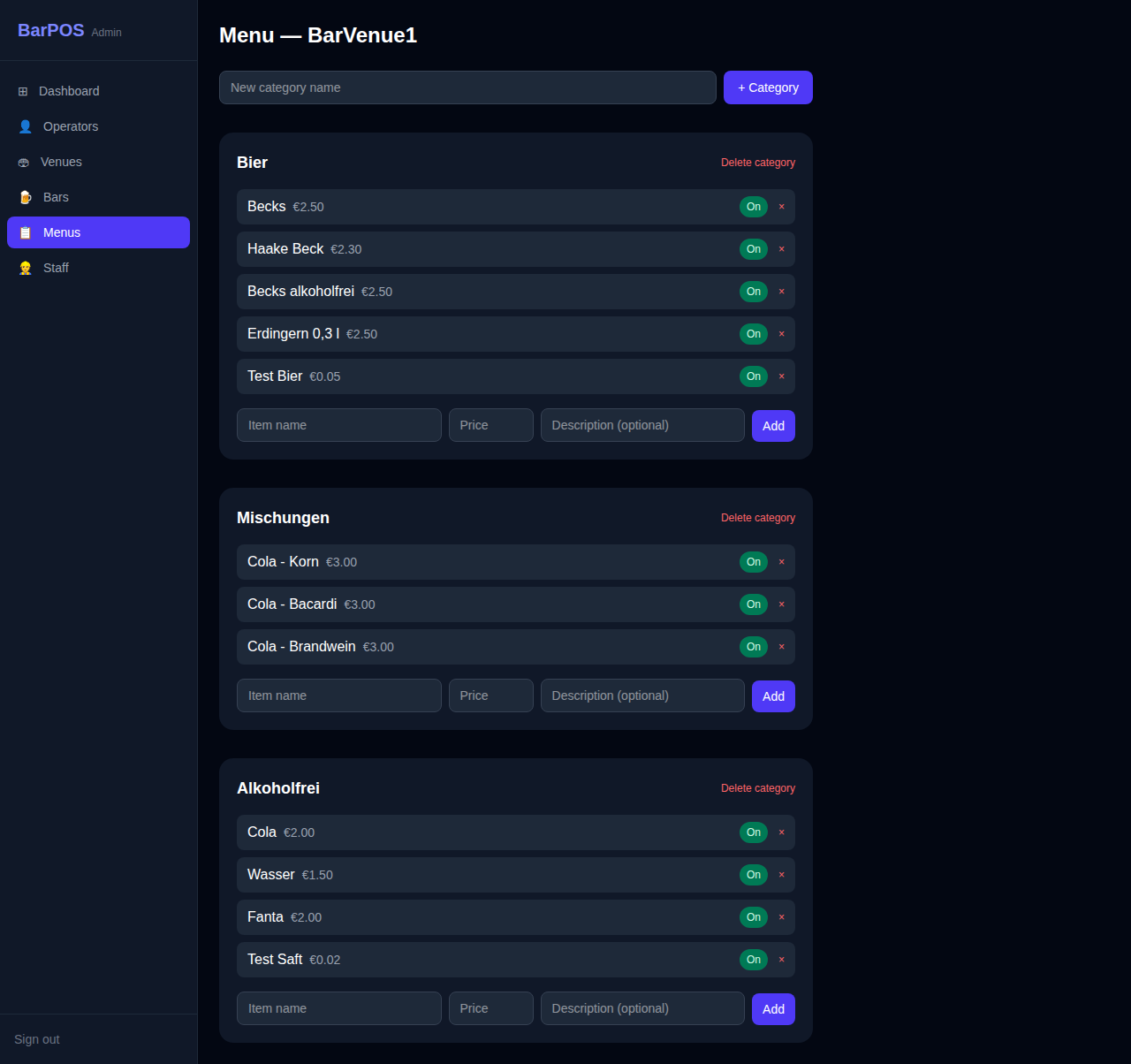Turn off the Wasser item toggle

coord(753,874)
